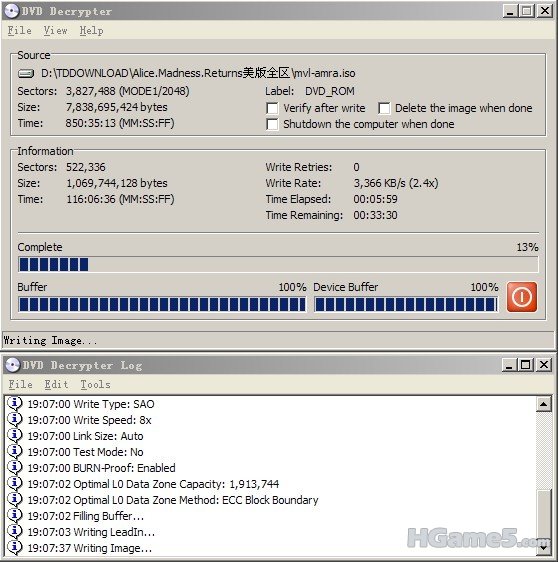Click the log scrollbar up arrow
This screenshot has height=562, width=558.
click(544, 404)
